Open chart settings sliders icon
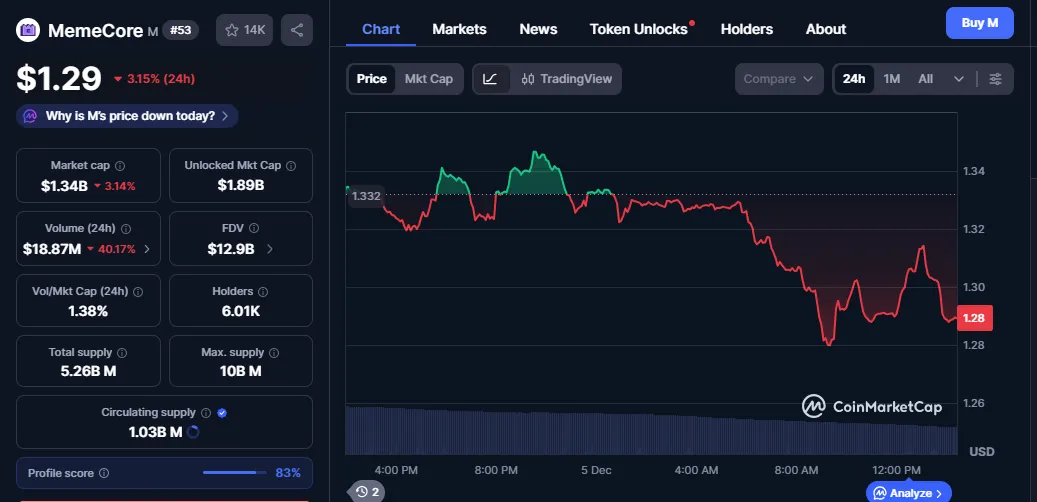Image resolution: width=1037 pixels, height=502 pixels. 995,79
